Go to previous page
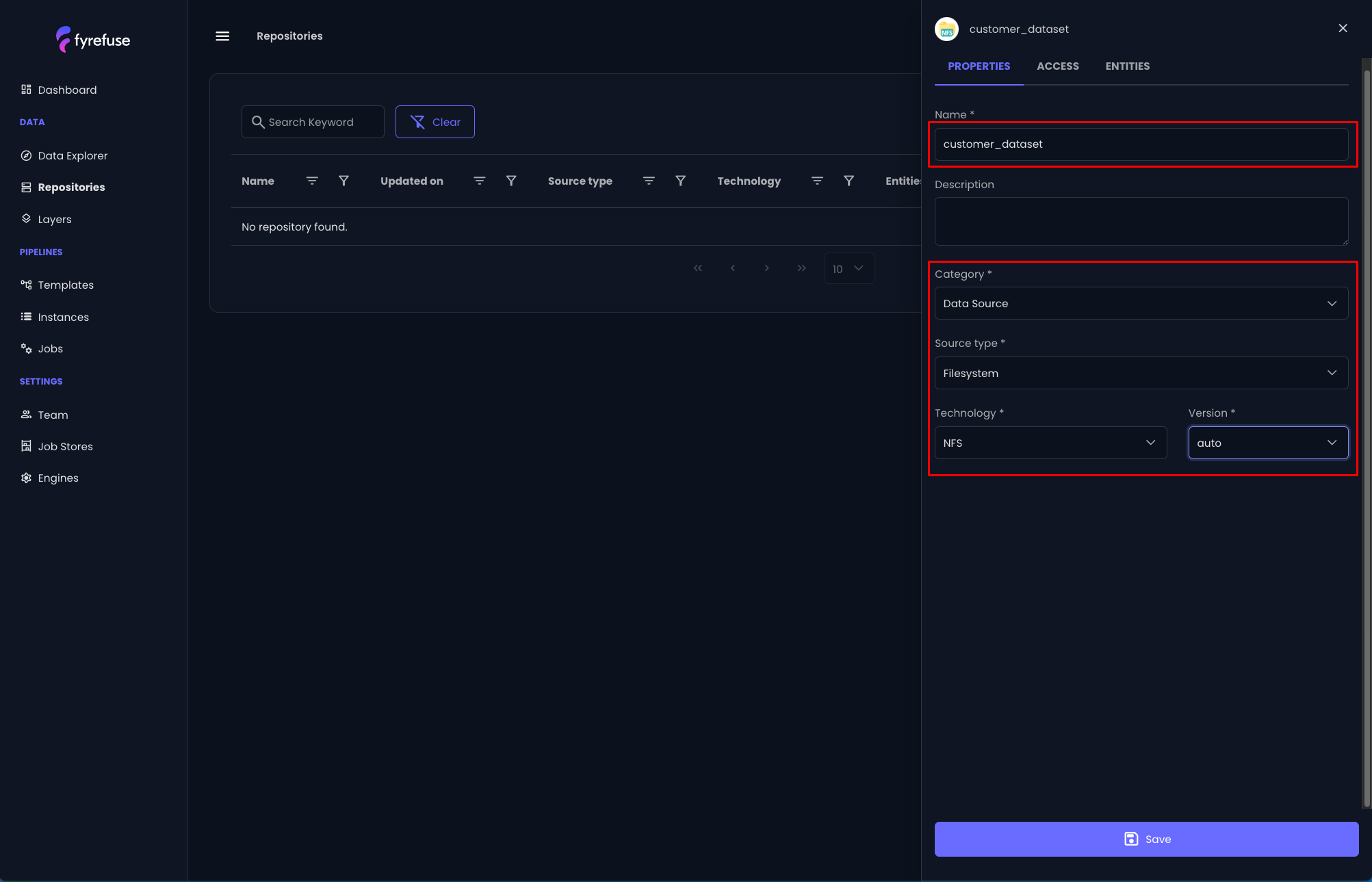Image resolution: width=1372 pixels, height=882 pixels. pos(733,268)
